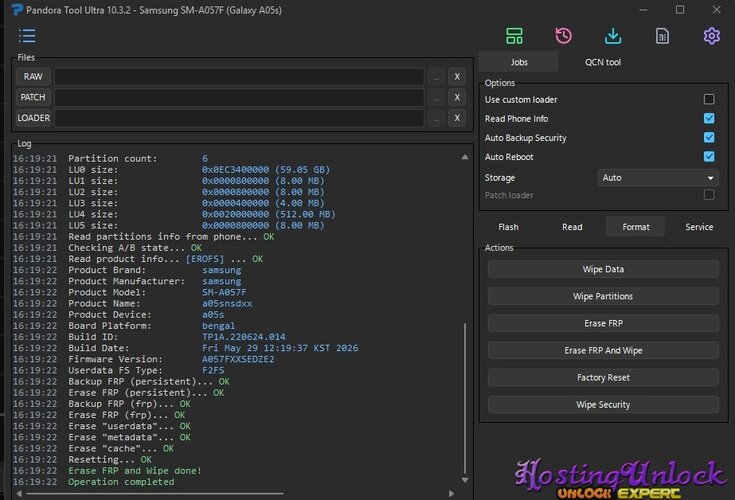Click LU0 size value 59.05 GB
Screen dimensions: 735x500
click(x=266, y=170)
